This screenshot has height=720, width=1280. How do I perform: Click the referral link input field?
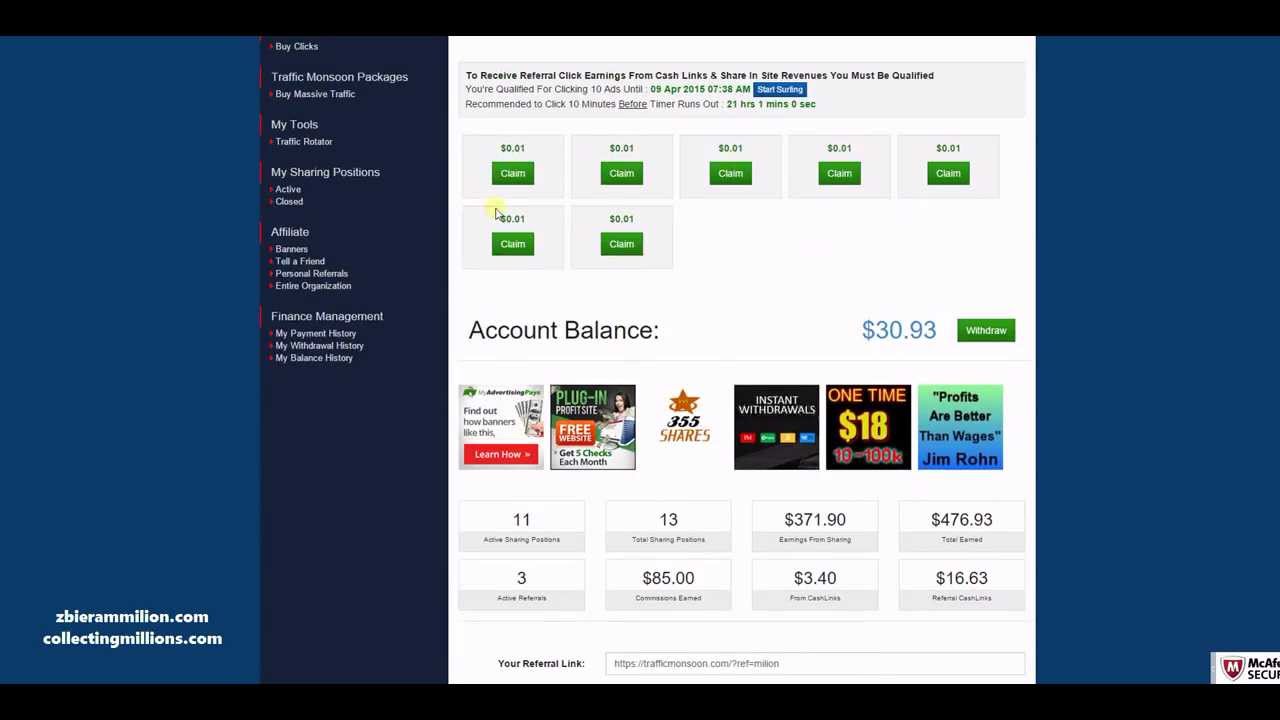pyautogui.click(x=815, y=664)
